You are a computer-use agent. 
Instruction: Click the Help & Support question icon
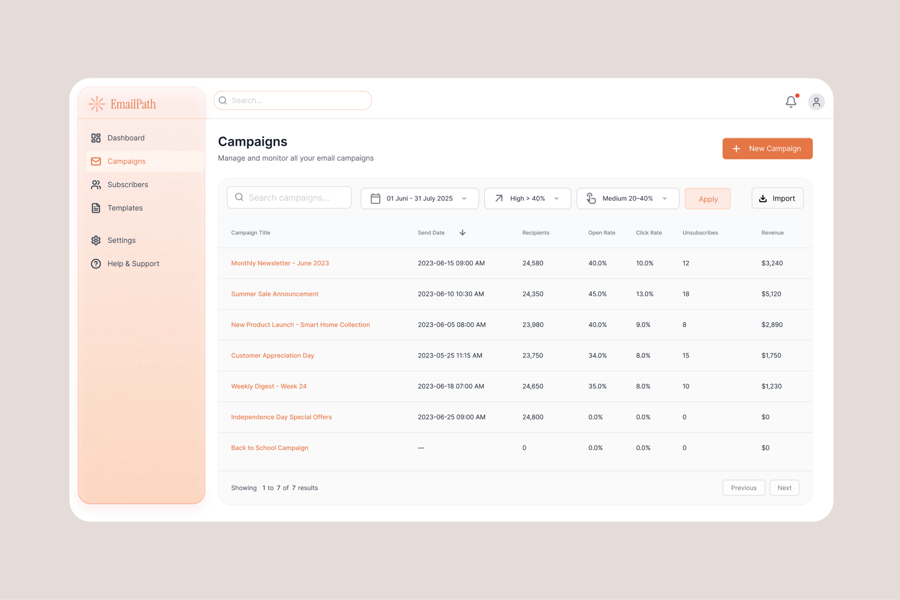(x=96, y=264)
